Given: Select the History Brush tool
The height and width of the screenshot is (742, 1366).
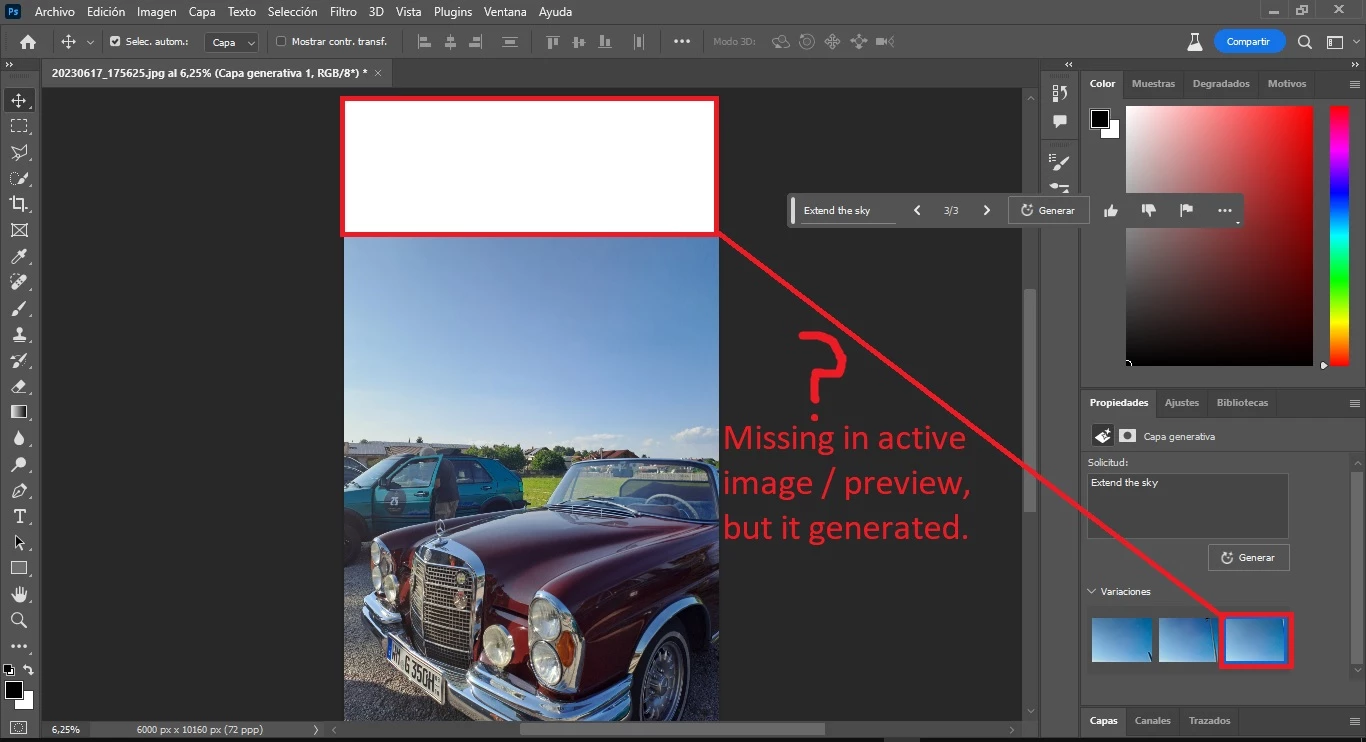Looking at the screenshot, I should coord(19,361).
